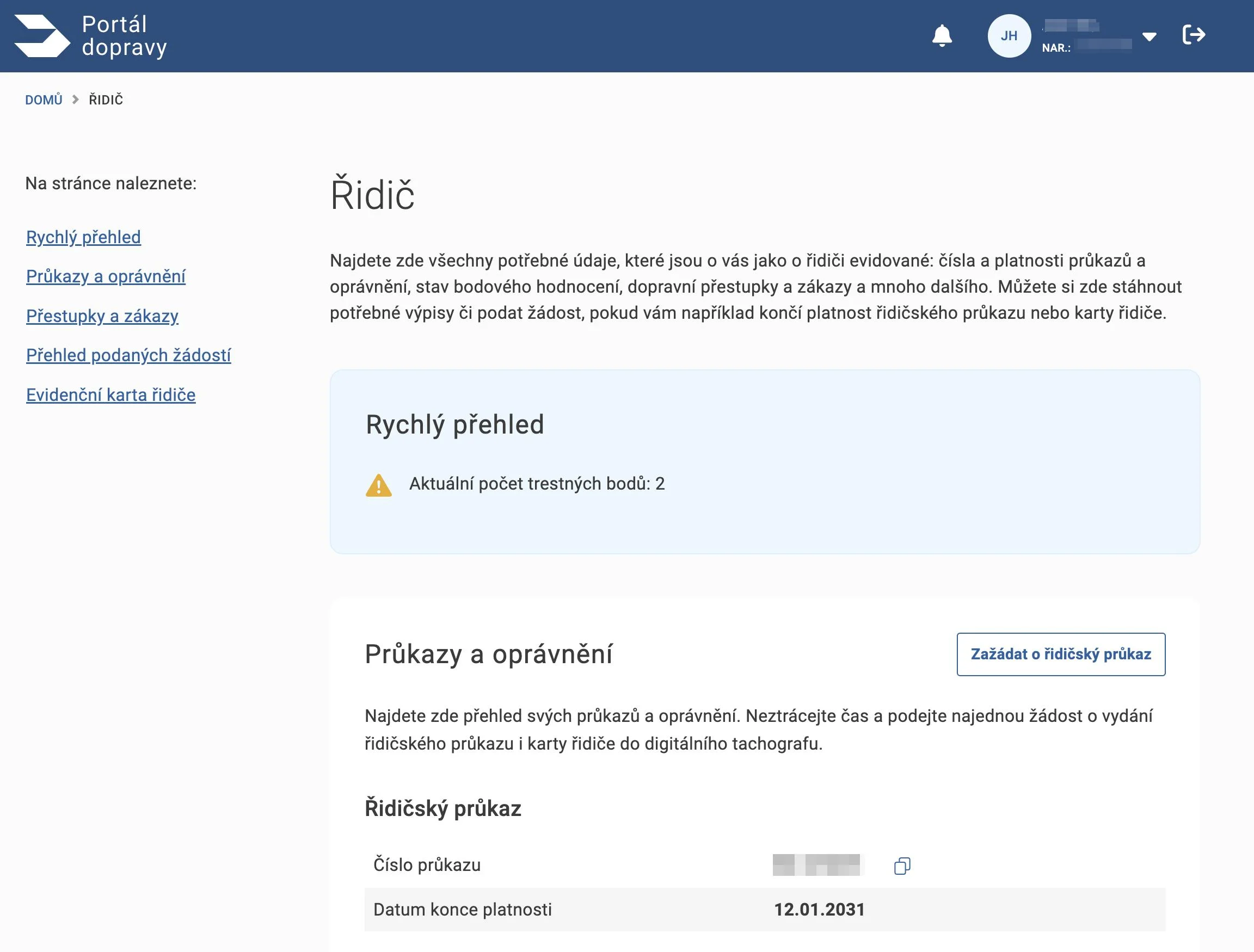Expand the user account dropdown arrow

tap(1149, 37)
